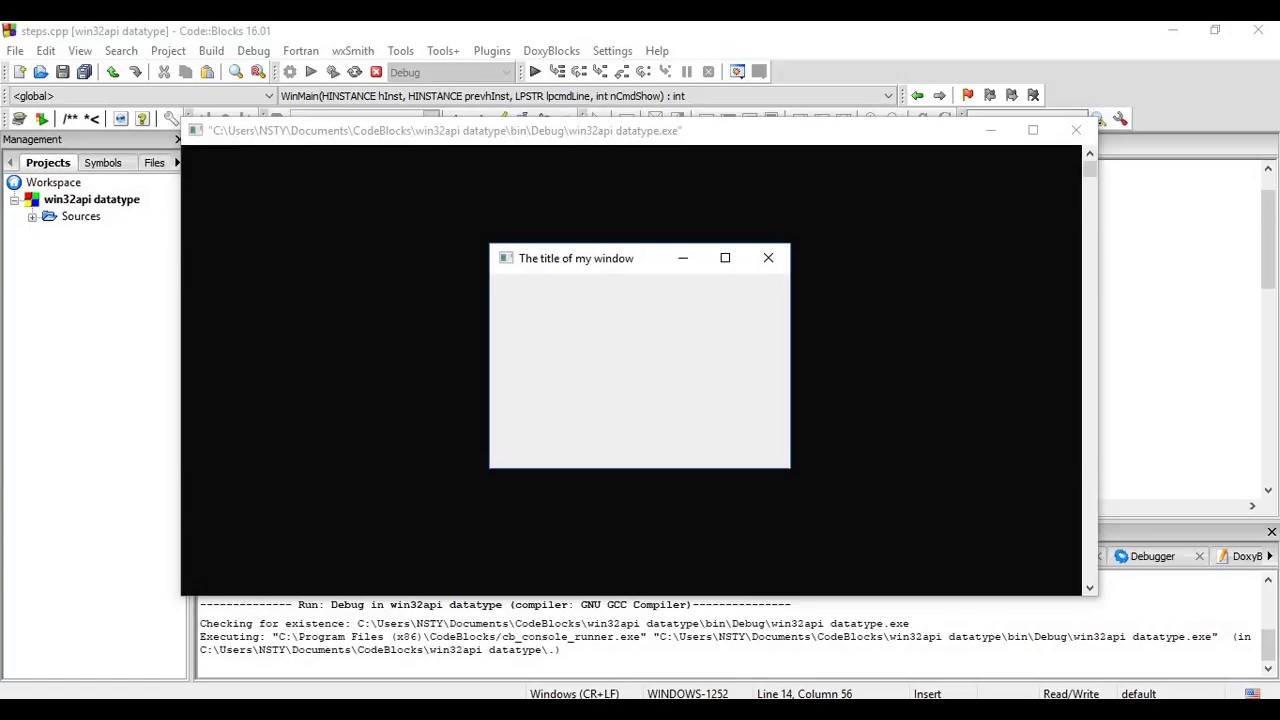Click the Break debugger pause icon
Viewport: 1280px width, 720px height.
pyautogui.click(x=687, y=72)
